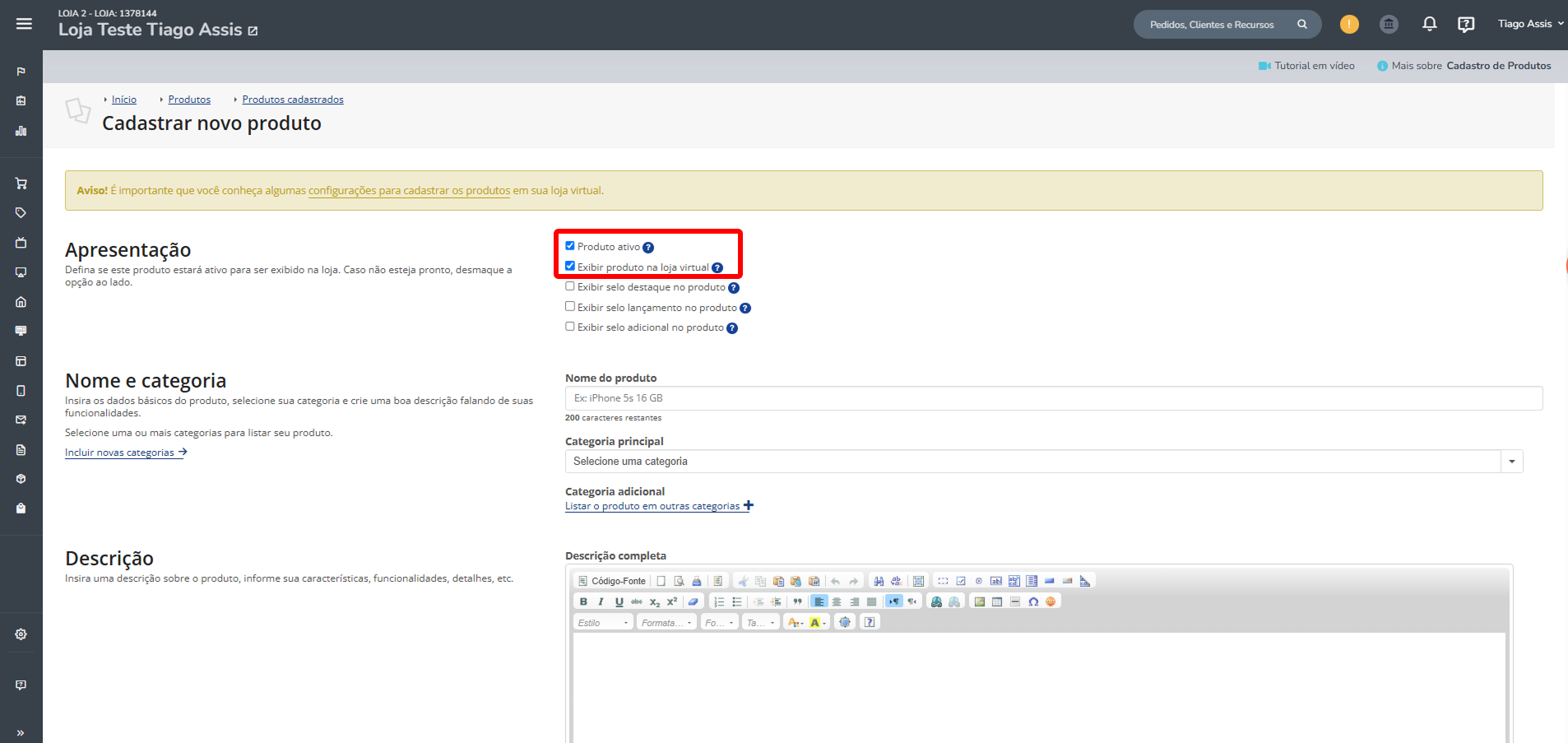
Task: Open the Formatação dropdown
Action: (x=666, y=622)
